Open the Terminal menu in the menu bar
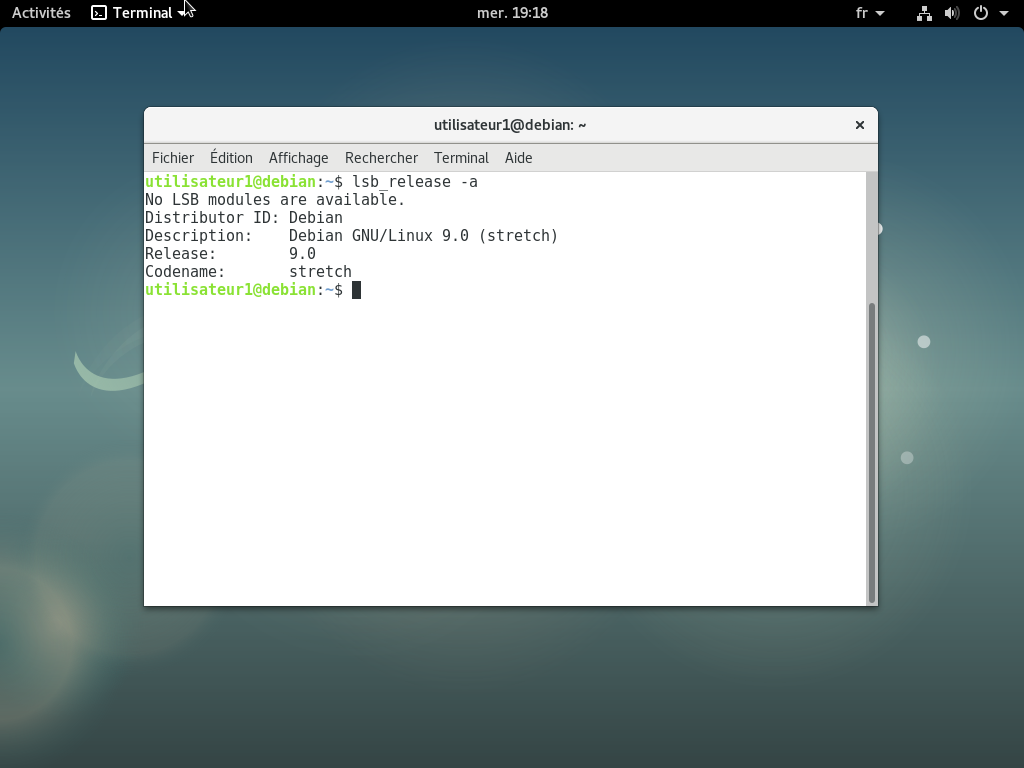The width and height of the screenshot is (1024, 768). (x=461, y=158)
